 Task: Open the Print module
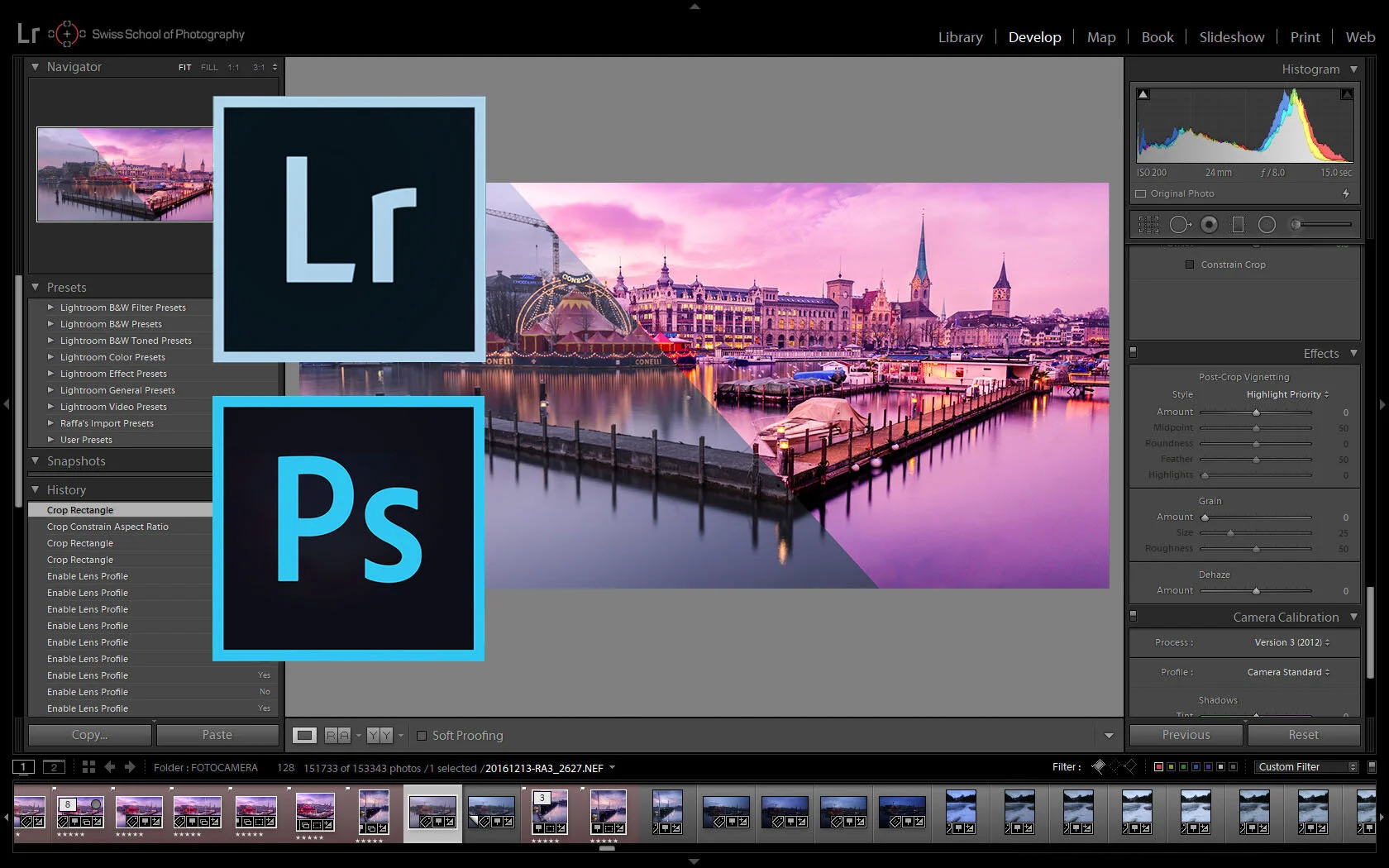[x=1305, y=37]
